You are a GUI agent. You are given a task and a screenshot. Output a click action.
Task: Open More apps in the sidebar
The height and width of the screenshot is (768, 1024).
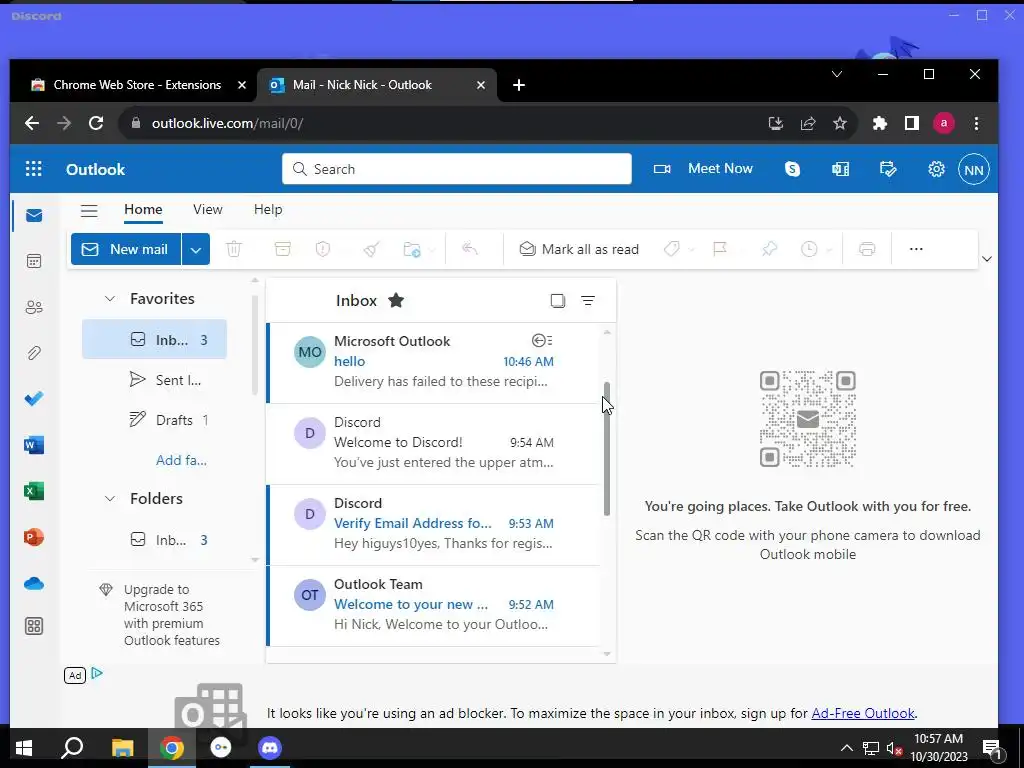pyautogui.click(x=34, y=626)
